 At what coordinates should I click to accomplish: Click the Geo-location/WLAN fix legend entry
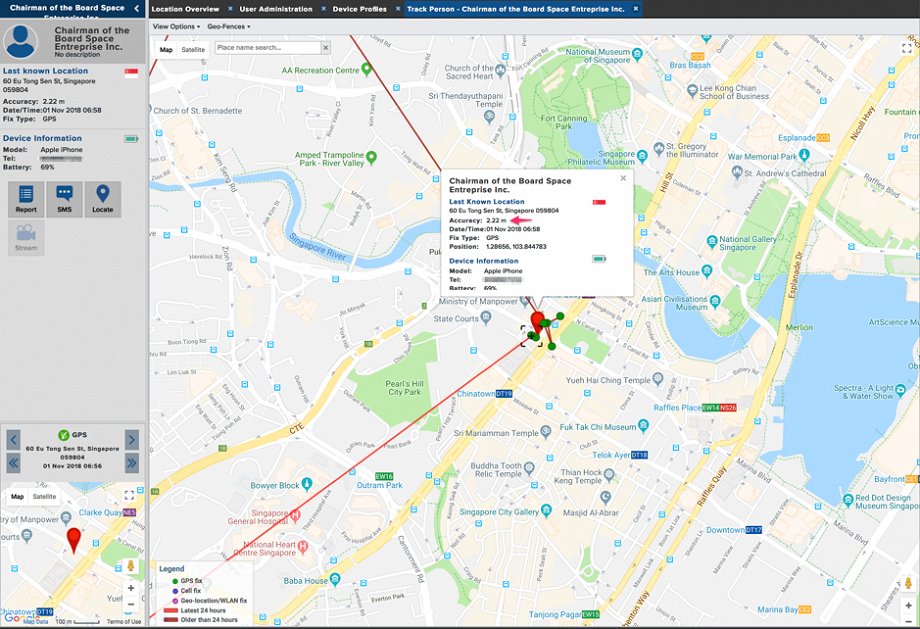(209, 601)
